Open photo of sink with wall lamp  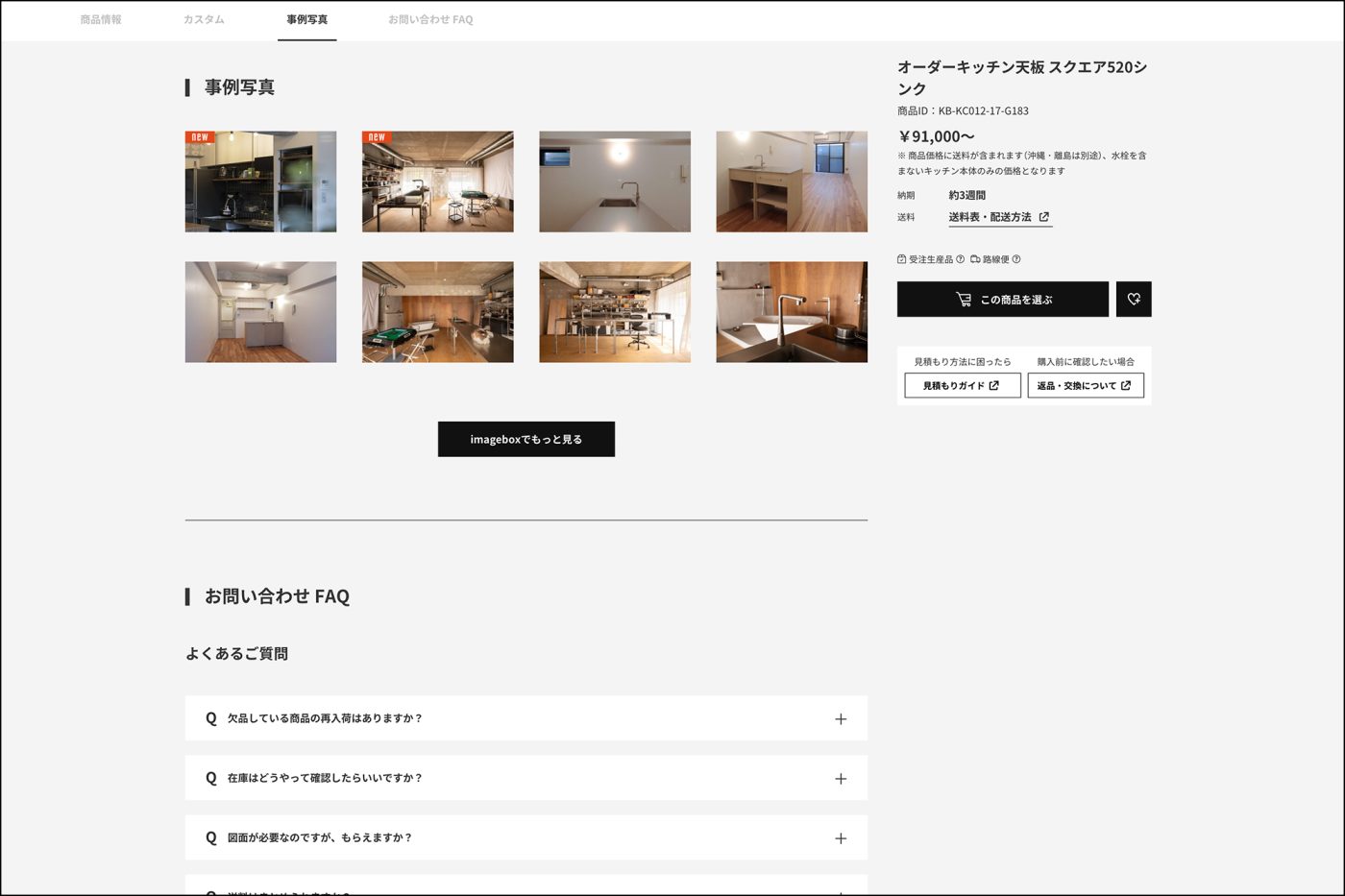(615, 182)
